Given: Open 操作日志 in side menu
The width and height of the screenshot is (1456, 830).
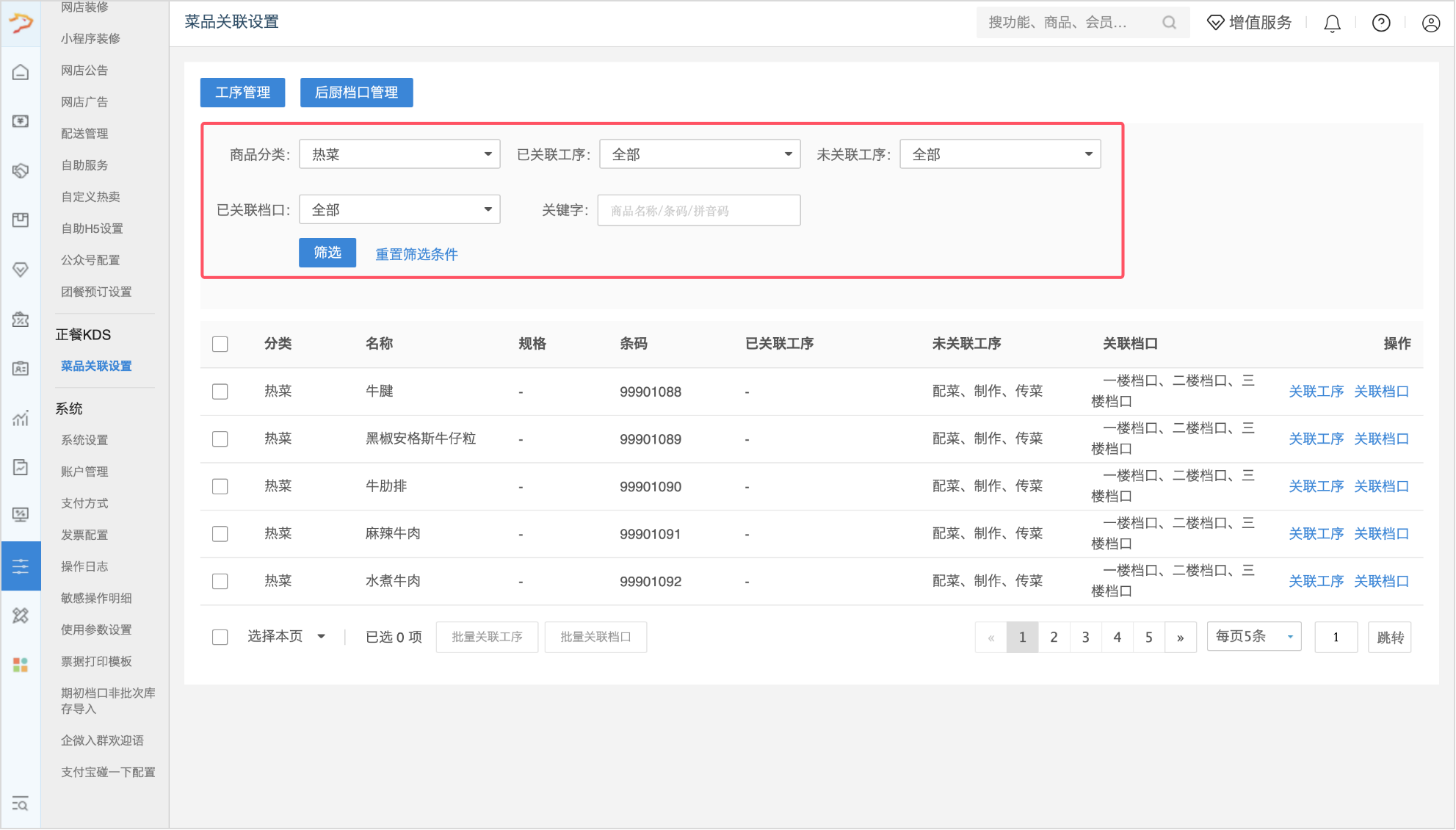Looking at the screenshot, I should tap(84, 566).
